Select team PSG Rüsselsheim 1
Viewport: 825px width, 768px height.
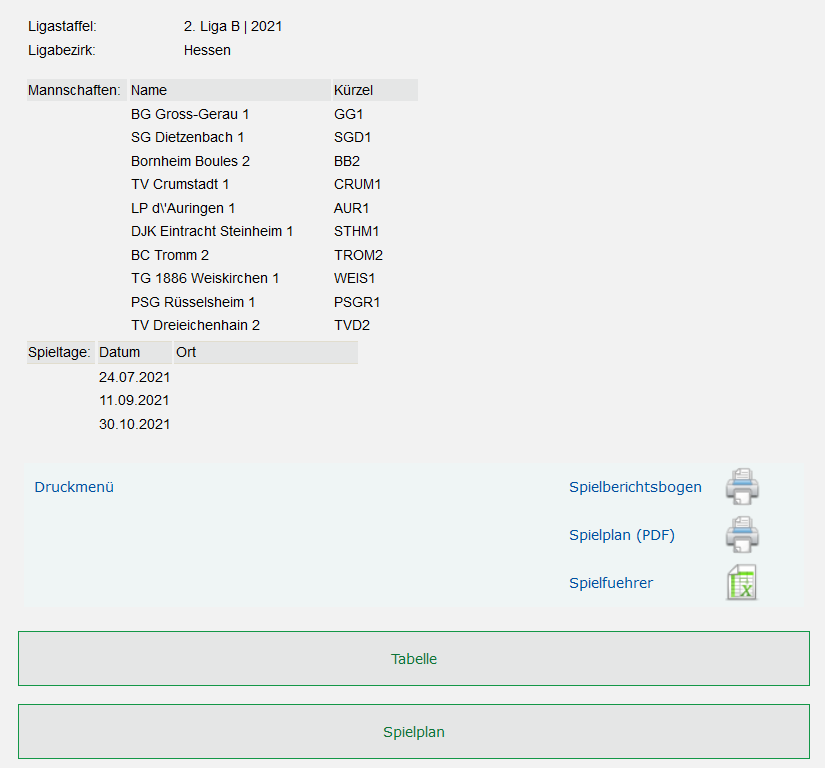193,301
